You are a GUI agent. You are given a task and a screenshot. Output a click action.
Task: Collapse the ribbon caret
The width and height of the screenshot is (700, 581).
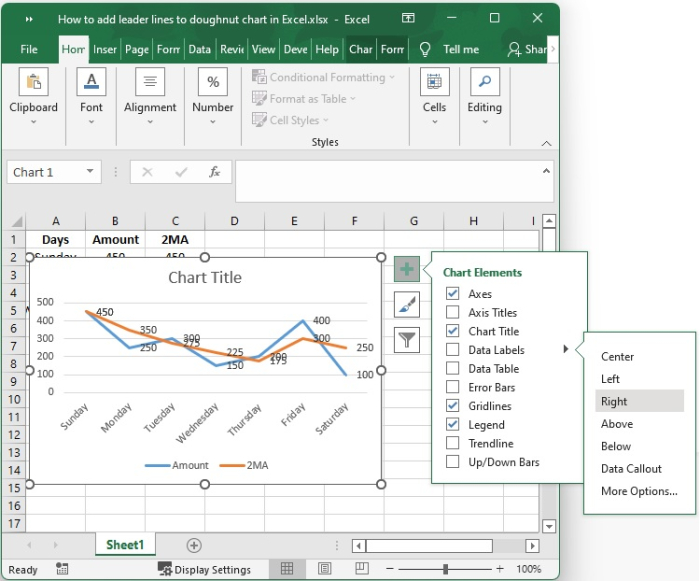(x=546, y=143)
